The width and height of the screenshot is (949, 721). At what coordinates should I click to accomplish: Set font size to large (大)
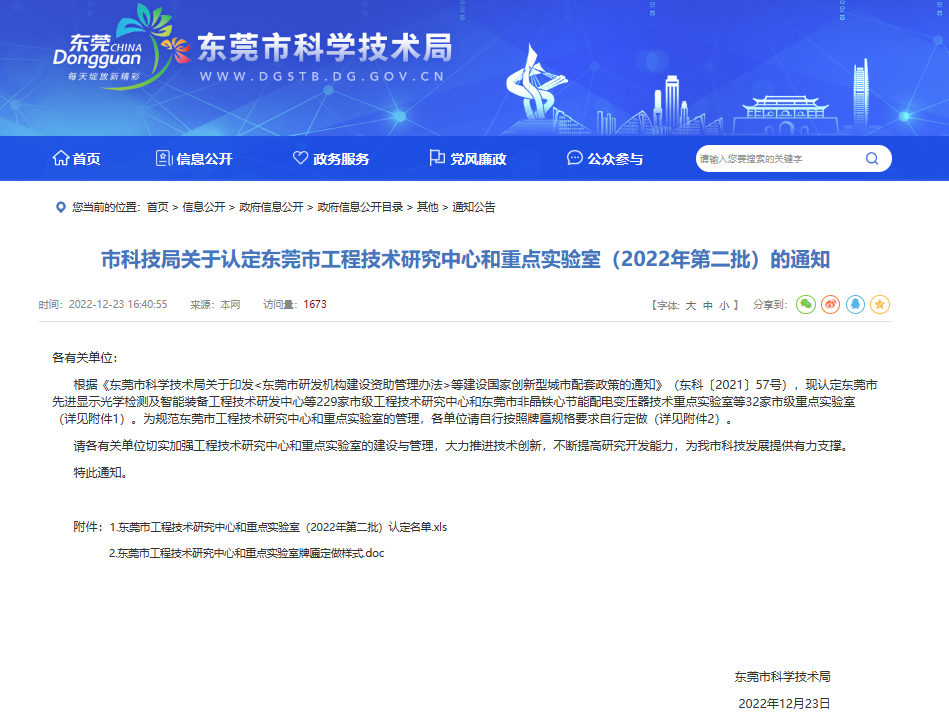tap(690, 305)
